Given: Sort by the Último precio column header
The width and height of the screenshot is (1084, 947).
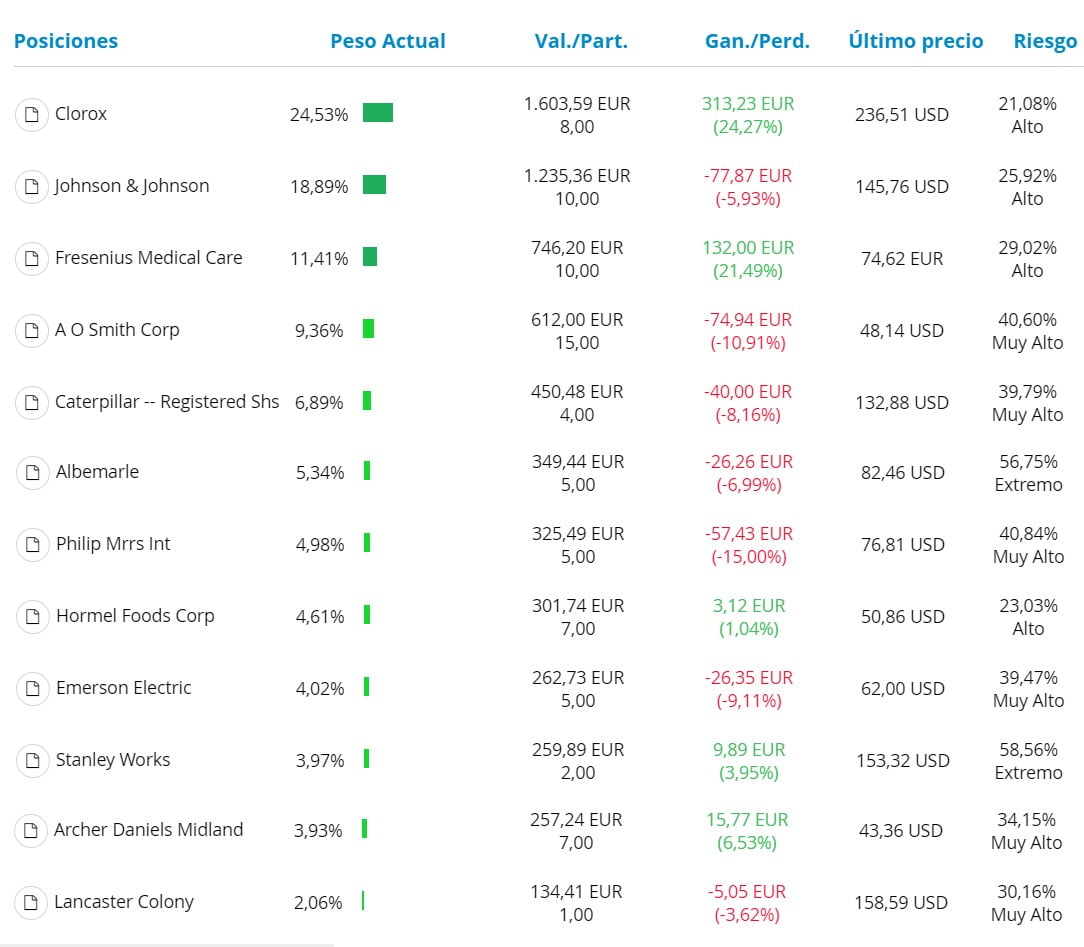Looking at the screenshot, I should pos(915,41).
